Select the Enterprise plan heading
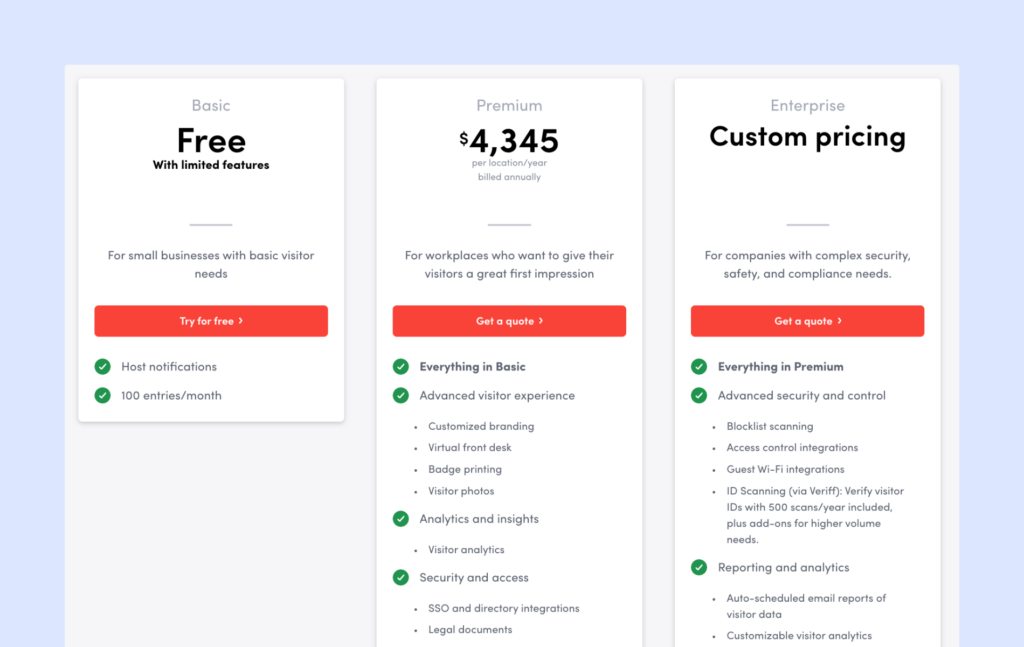This screenshot has width=1024, height=647. click(807, 105)
